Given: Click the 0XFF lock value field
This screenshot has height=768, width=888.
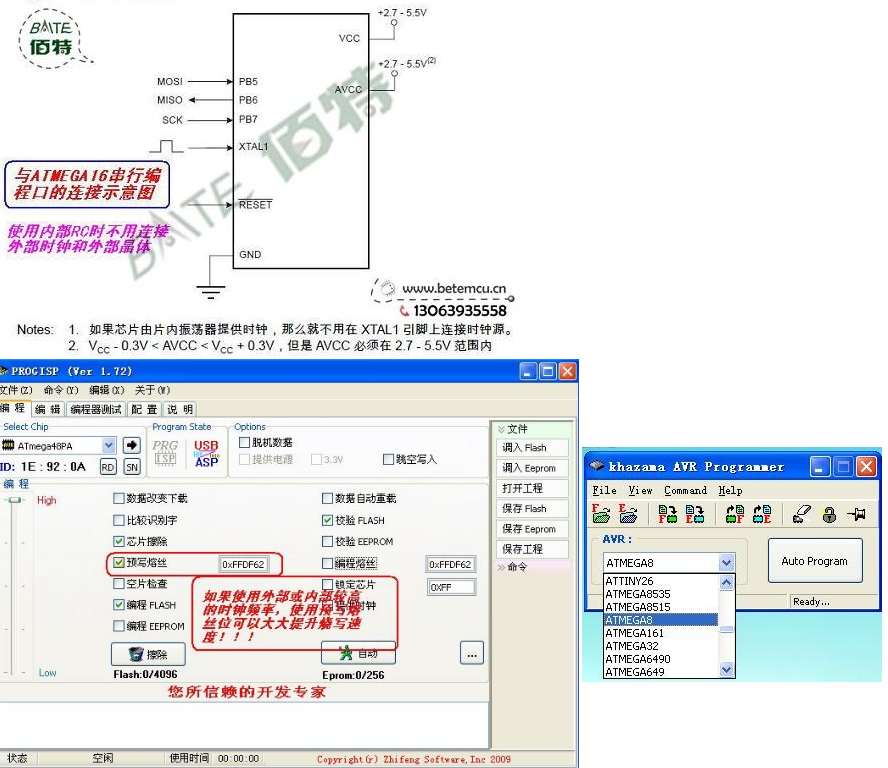Looking at the screenshot, I should tap(451, 587).
